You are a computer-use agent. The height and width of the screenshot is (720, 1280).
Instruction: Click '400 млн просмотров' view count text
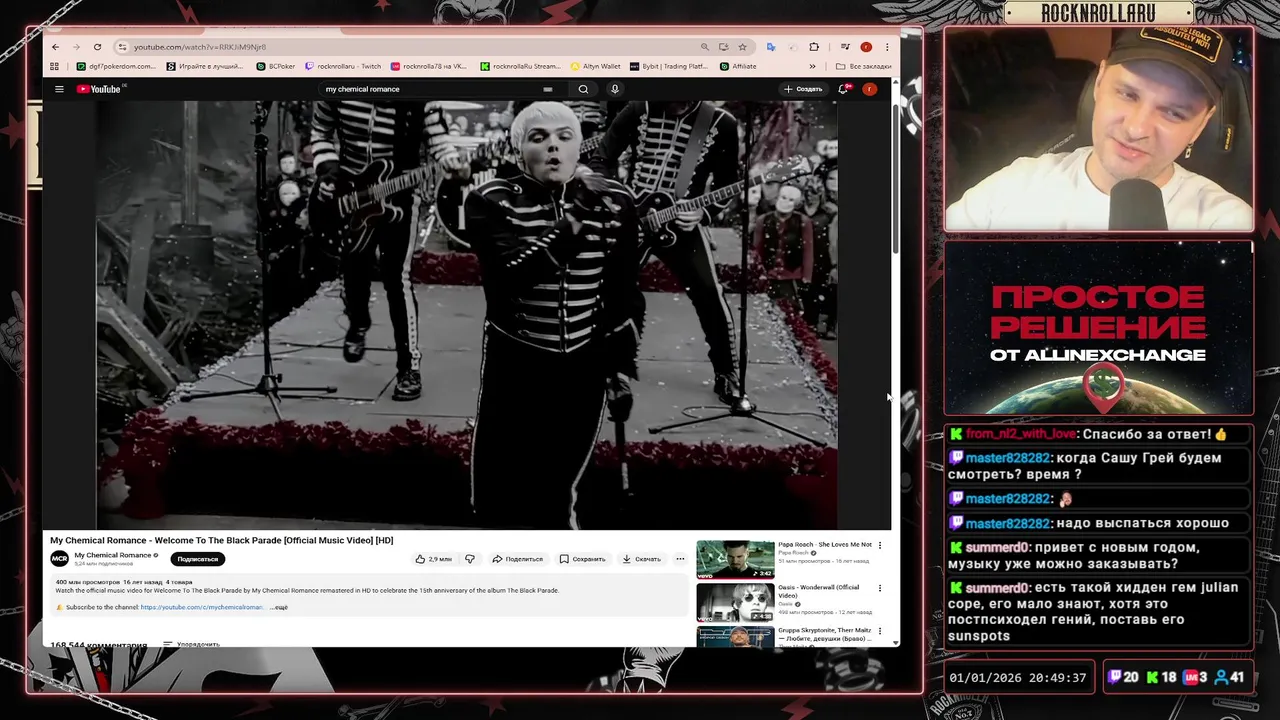coord(87,582)
